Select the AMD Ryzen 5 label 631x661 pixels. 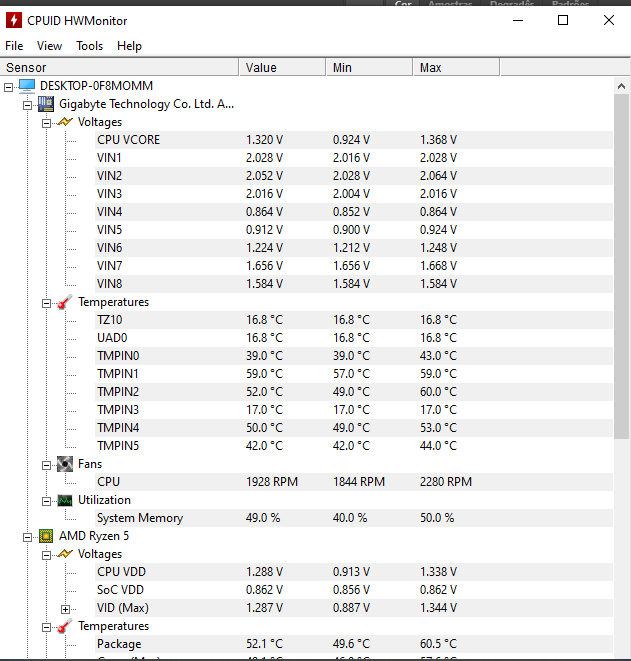point(94,536)
